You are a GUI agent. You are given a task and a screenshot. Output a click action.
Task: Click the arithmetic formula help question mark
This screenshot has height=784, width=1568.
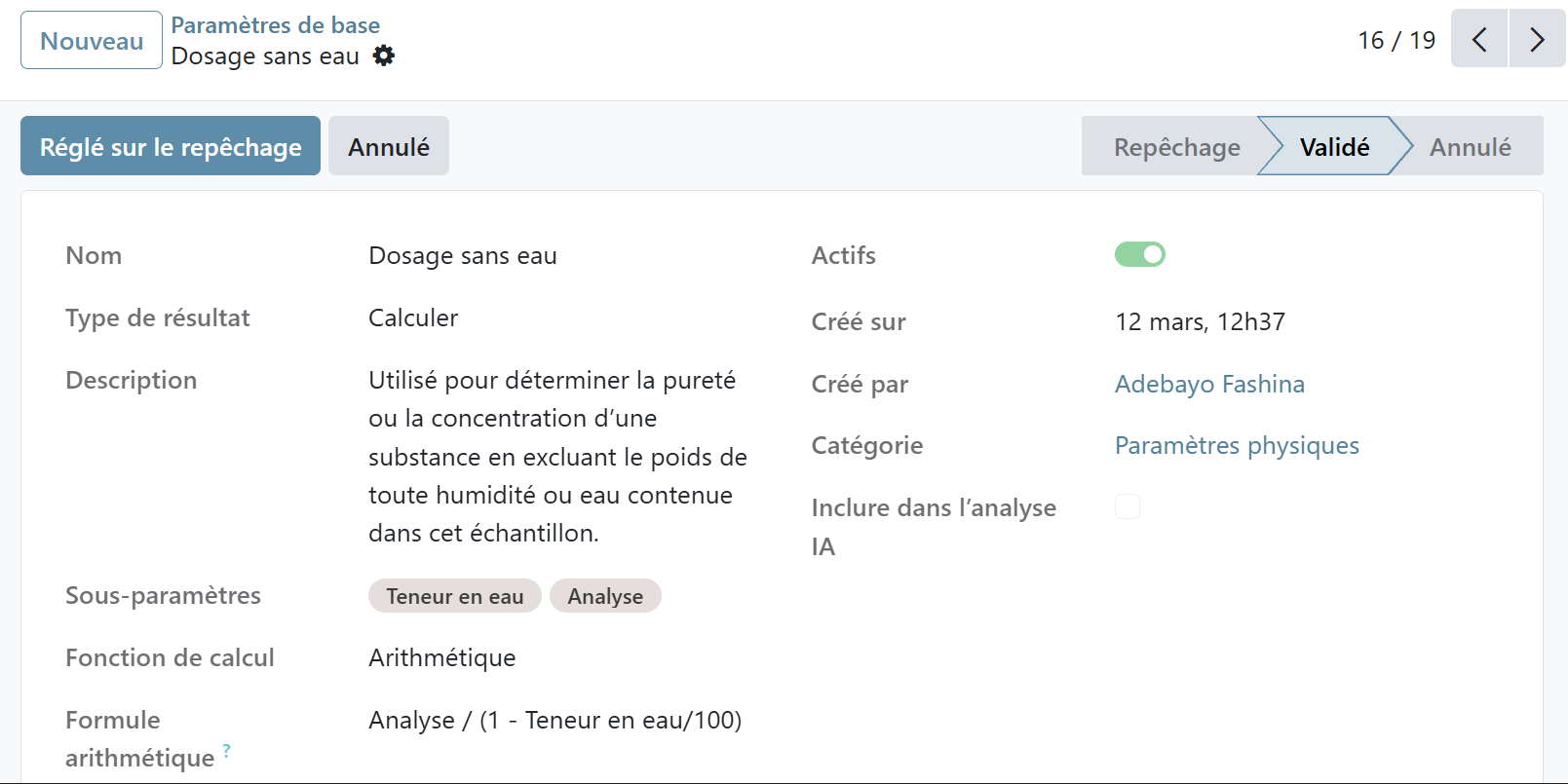click(226, 750)
